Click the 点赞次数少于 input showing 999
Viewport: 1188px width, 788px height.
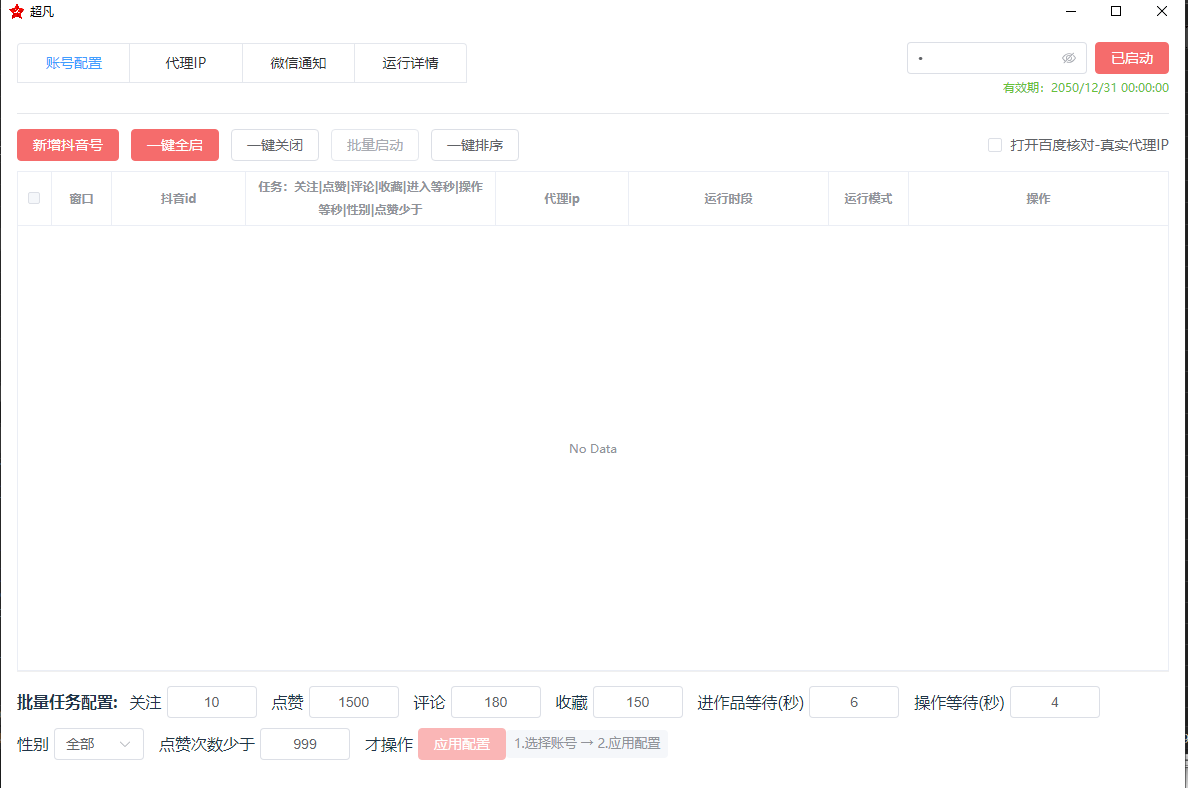coord(304,744)
